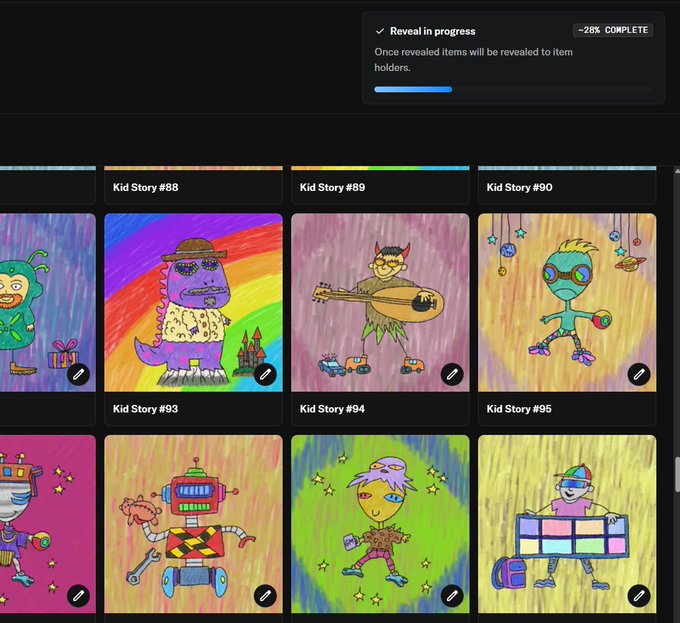Click the Reveal in progress heading

[x=432, y=31]
